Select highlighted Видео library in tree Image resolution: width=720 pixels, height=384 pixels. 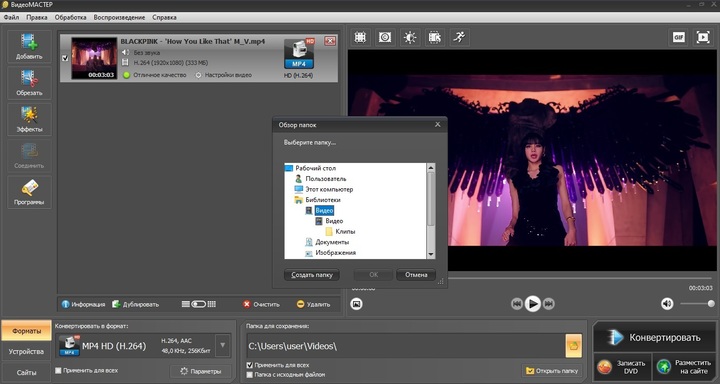pos(324,210)
